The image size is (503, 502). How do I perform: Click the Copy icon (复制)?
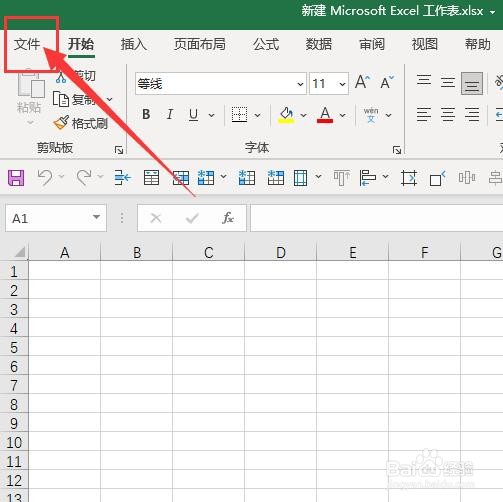point(61,99)
